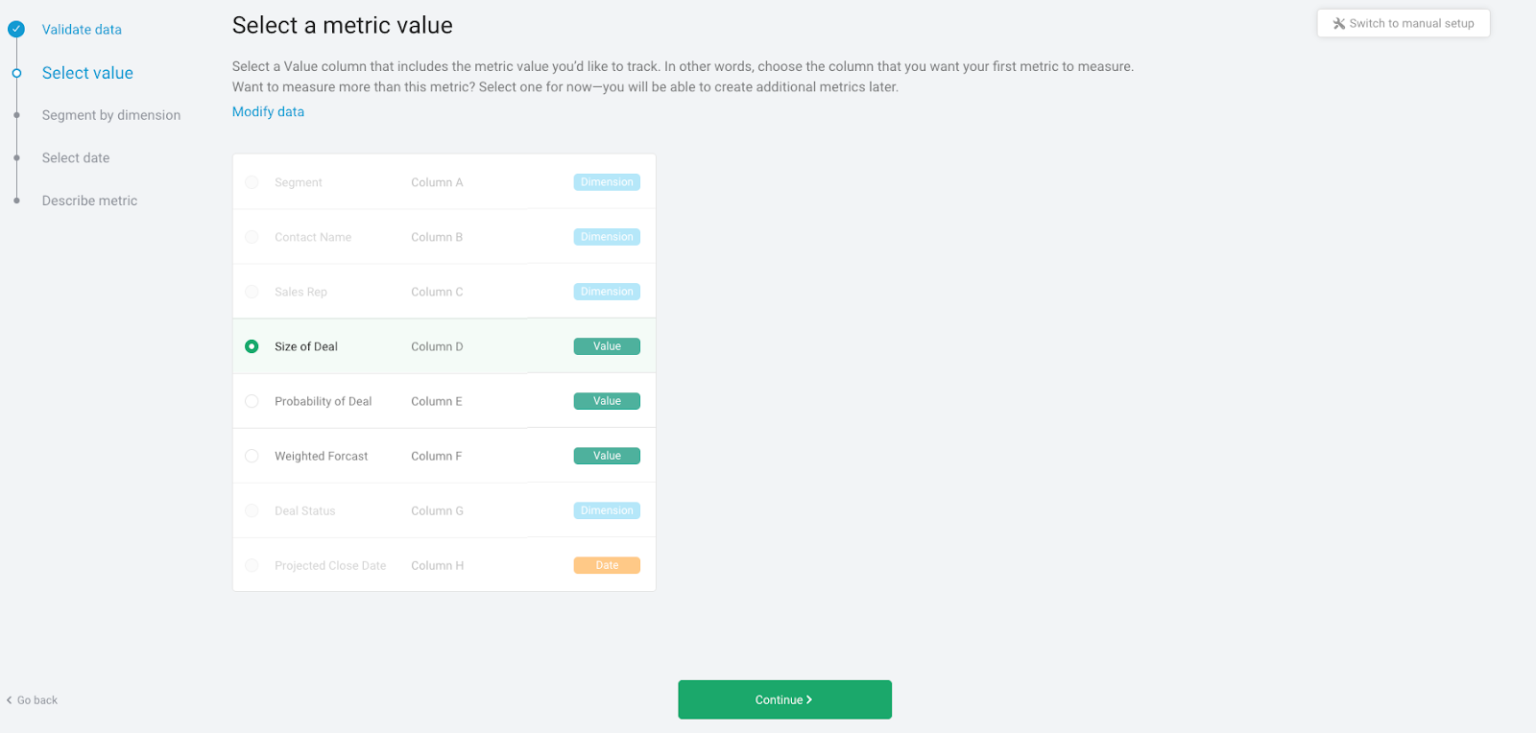Image resolution: width=1536 pixels, height=733 pixels.
Task: Click the Value badge next to Size of Deal
Action: pyautogui.click(x=606, y=346)
